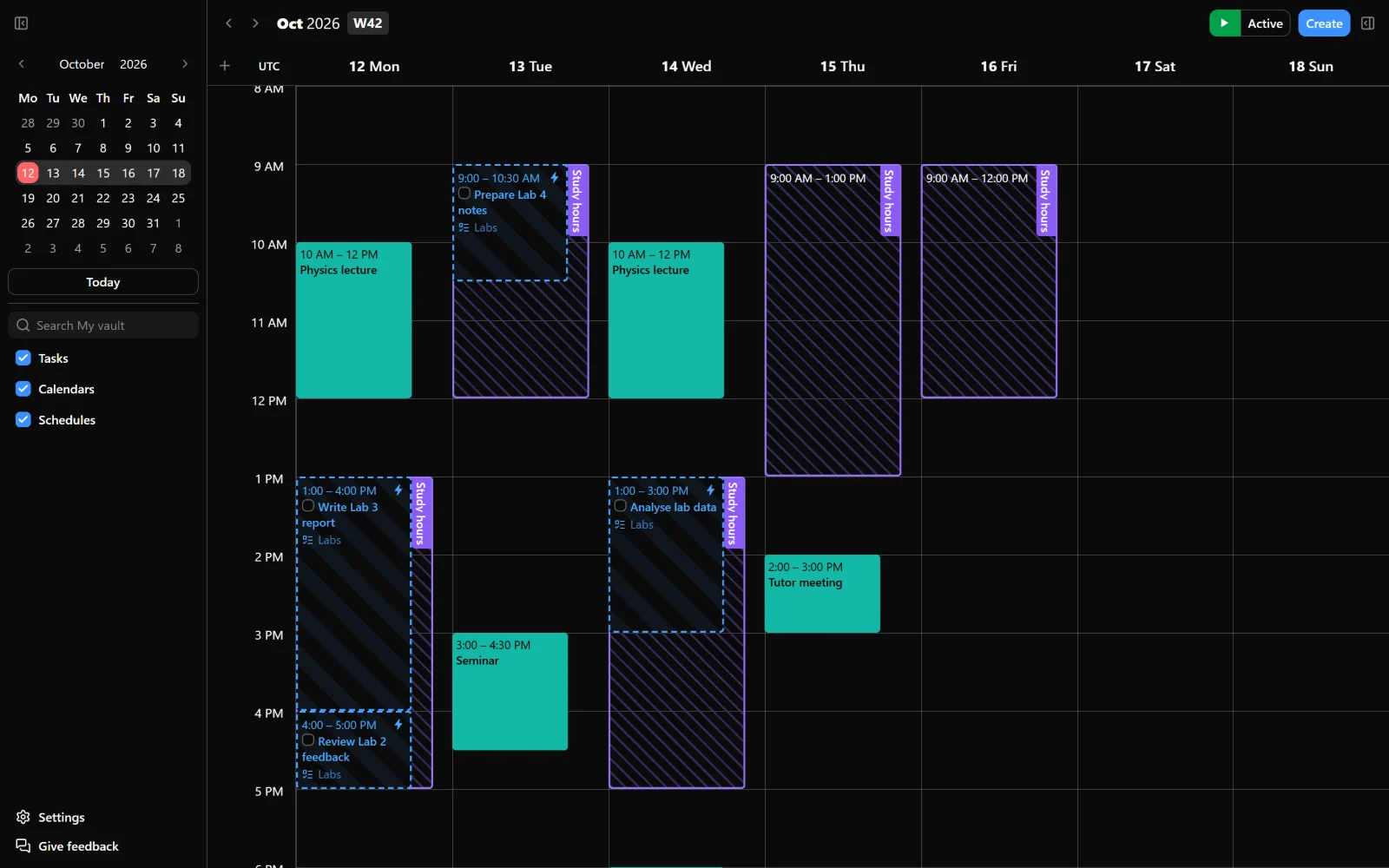1389x868 pixels.
Task: Show previous month in mini calendar
Action: click(x=22, y=64)
